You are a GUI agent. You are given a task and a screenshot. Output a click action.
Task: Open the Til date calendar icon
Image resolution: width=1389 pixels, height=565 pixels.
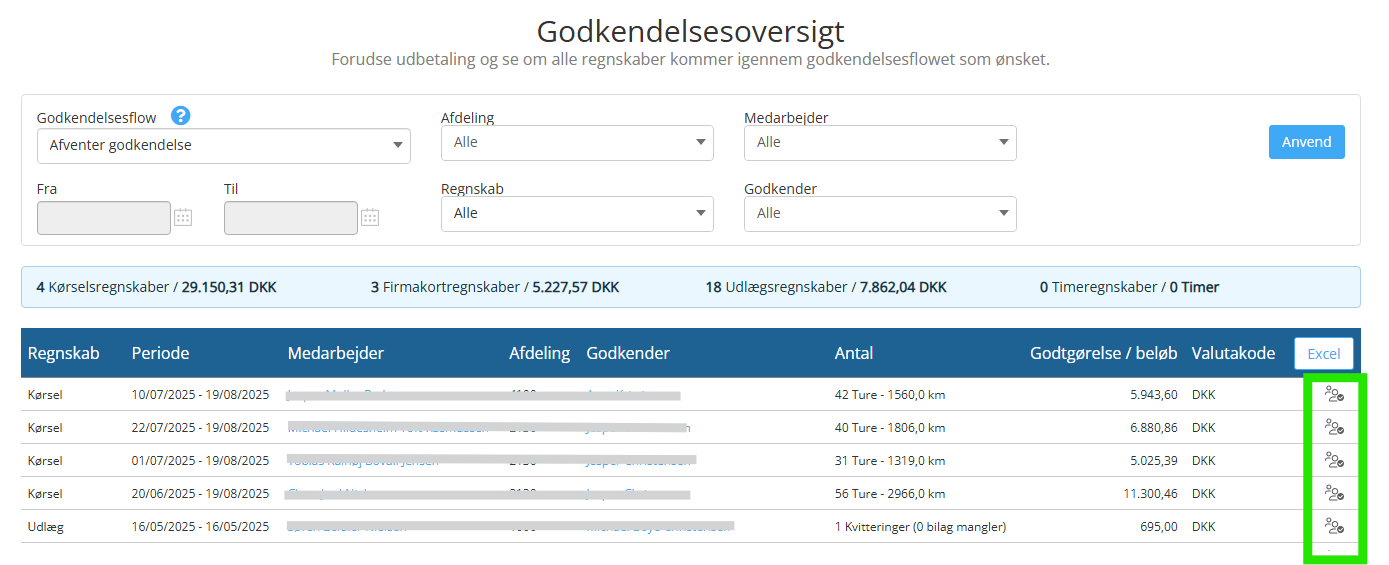click(x=370, y=217)
